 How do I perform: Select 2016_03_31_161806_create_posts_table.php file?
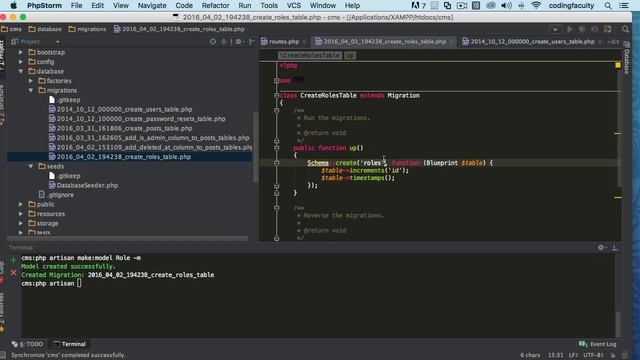point(124,128)
